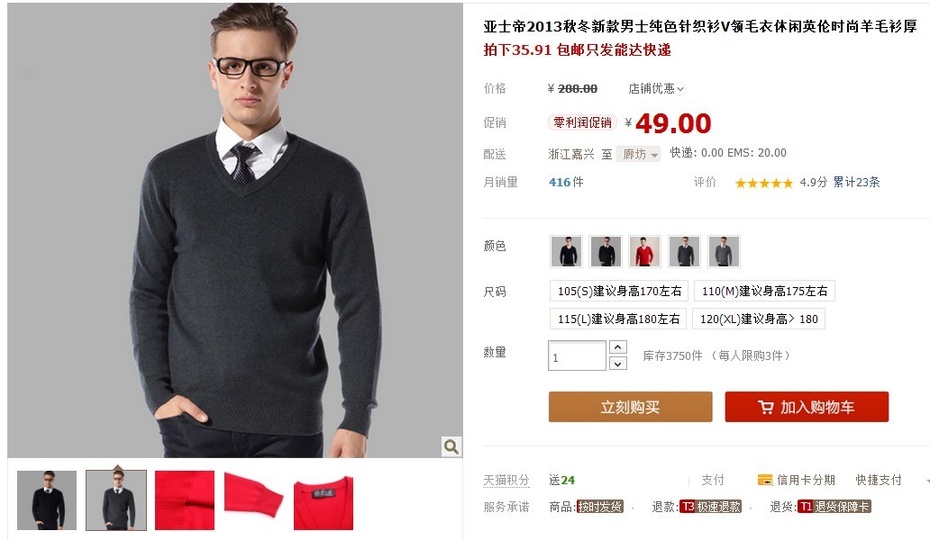930x540 pixels.
Task: Click the 按时发货 service badge
Action: coord(600,507)
